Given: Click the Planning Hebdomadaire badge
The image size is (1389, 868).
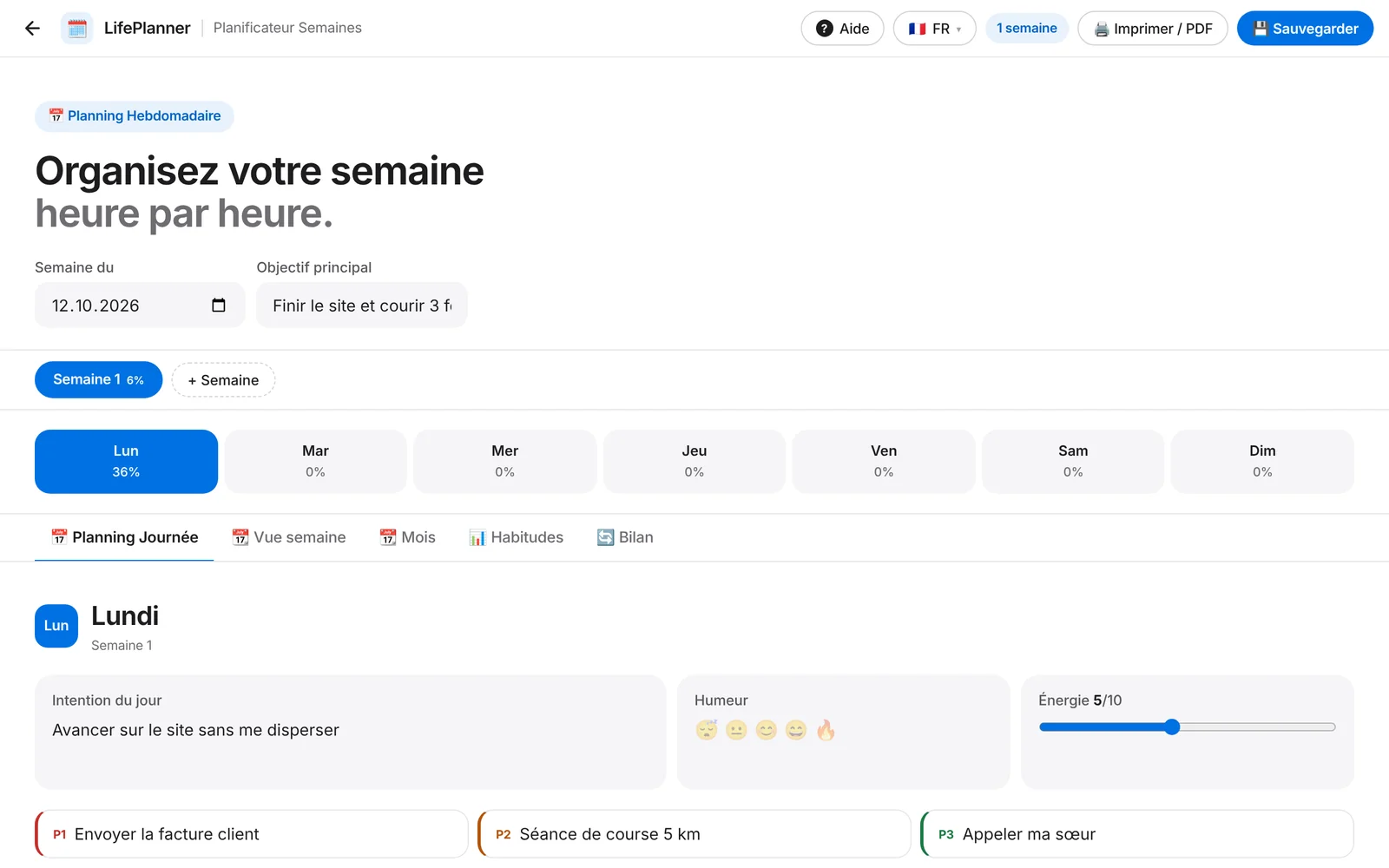Looking at the screenshot, I should pyautogui.click(x=135, y=116).
